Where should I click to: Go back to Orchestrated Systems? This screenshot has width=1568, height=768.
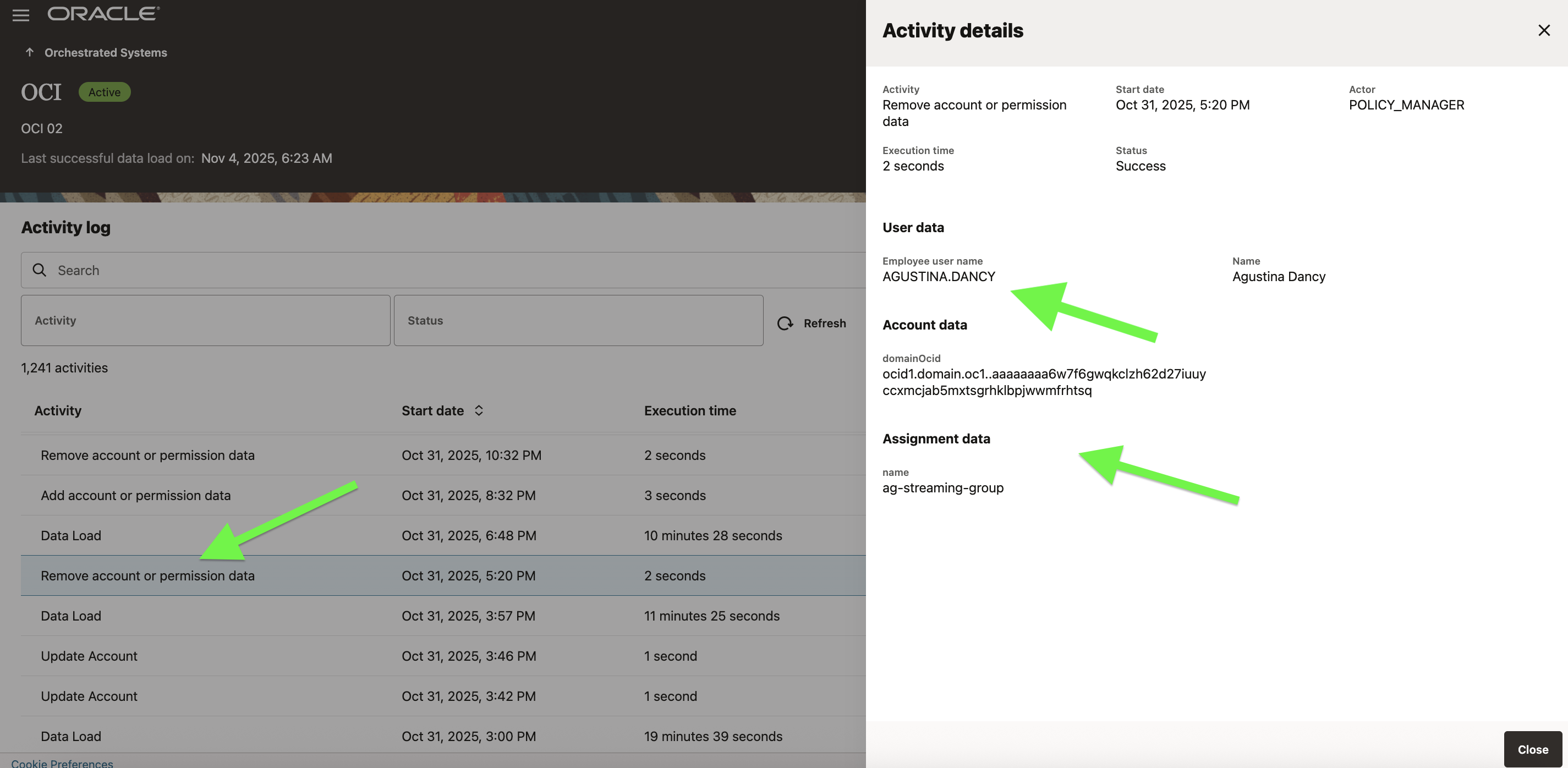pos(105,52)
